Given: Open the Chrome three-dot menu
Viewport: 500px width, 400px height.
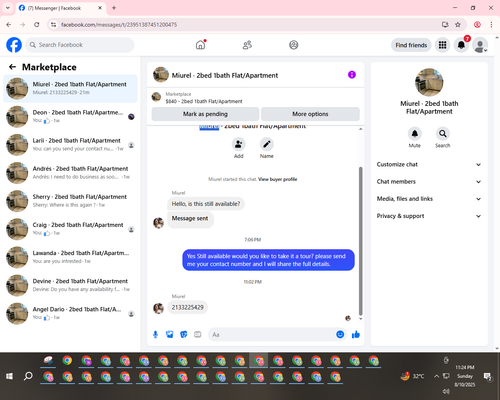Looking at the screenshot, I should click(x=491, y=24).
